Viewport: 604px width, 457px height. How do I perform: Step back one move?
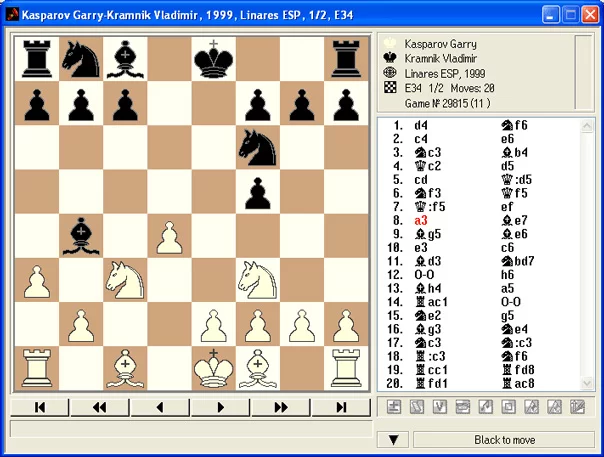pyautogui.click(x=160, y=407)
